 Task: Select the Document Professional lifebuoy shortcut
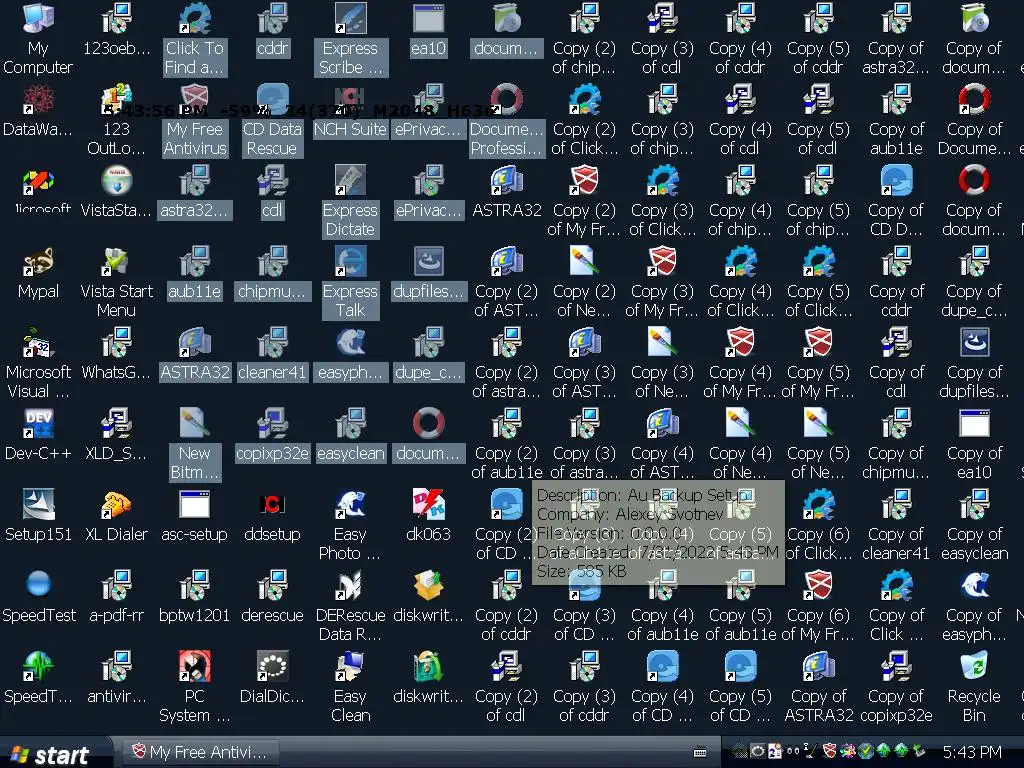point(506,100)
